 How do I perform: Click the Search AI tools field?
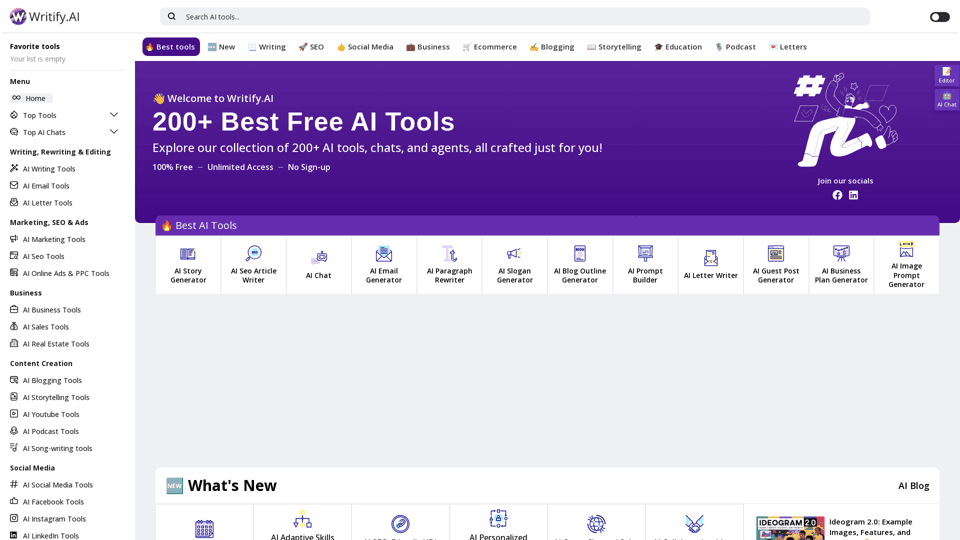tap(514, 17)
